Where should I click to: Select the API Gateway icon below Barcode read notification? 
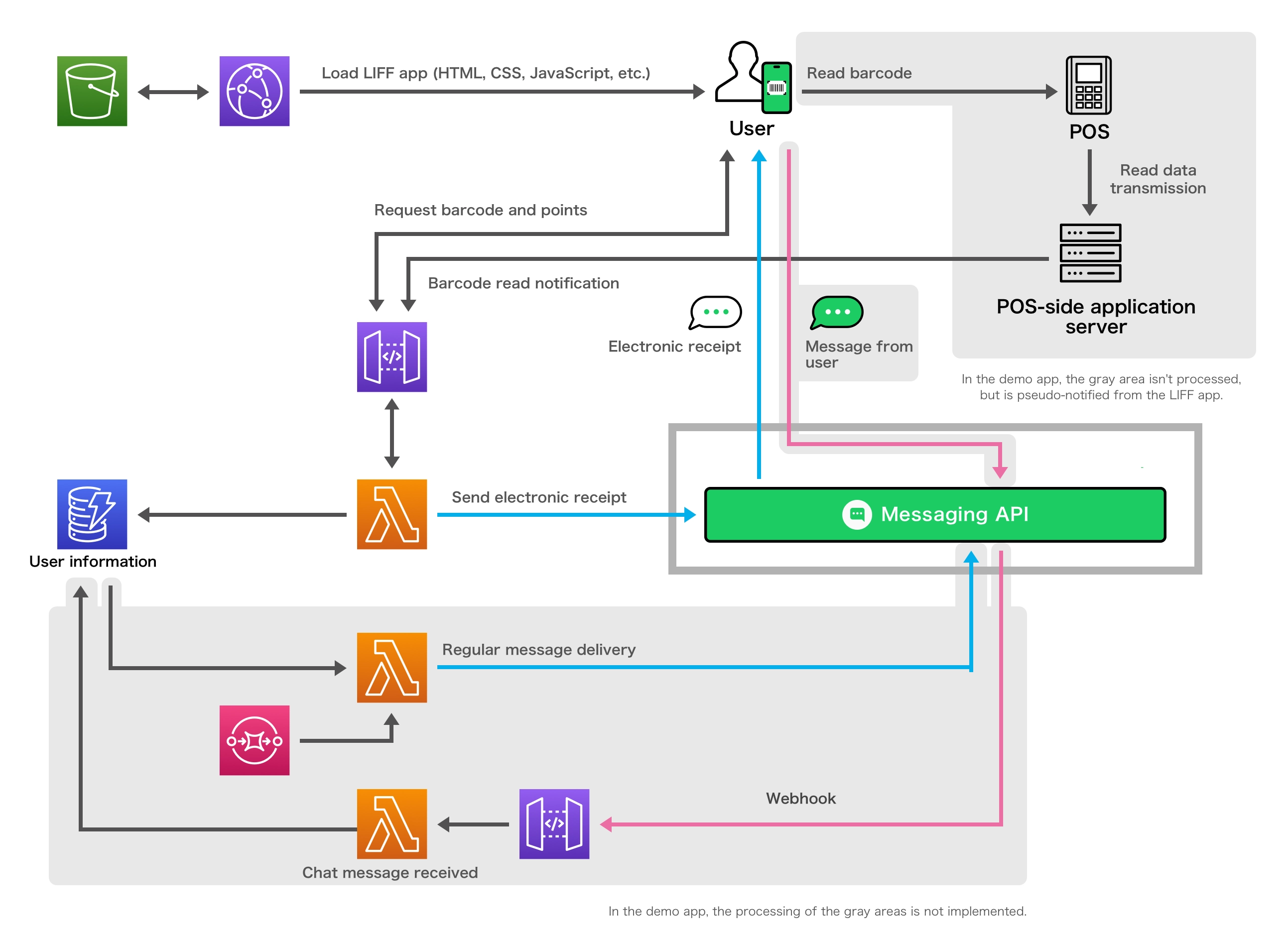coord(392,356)
